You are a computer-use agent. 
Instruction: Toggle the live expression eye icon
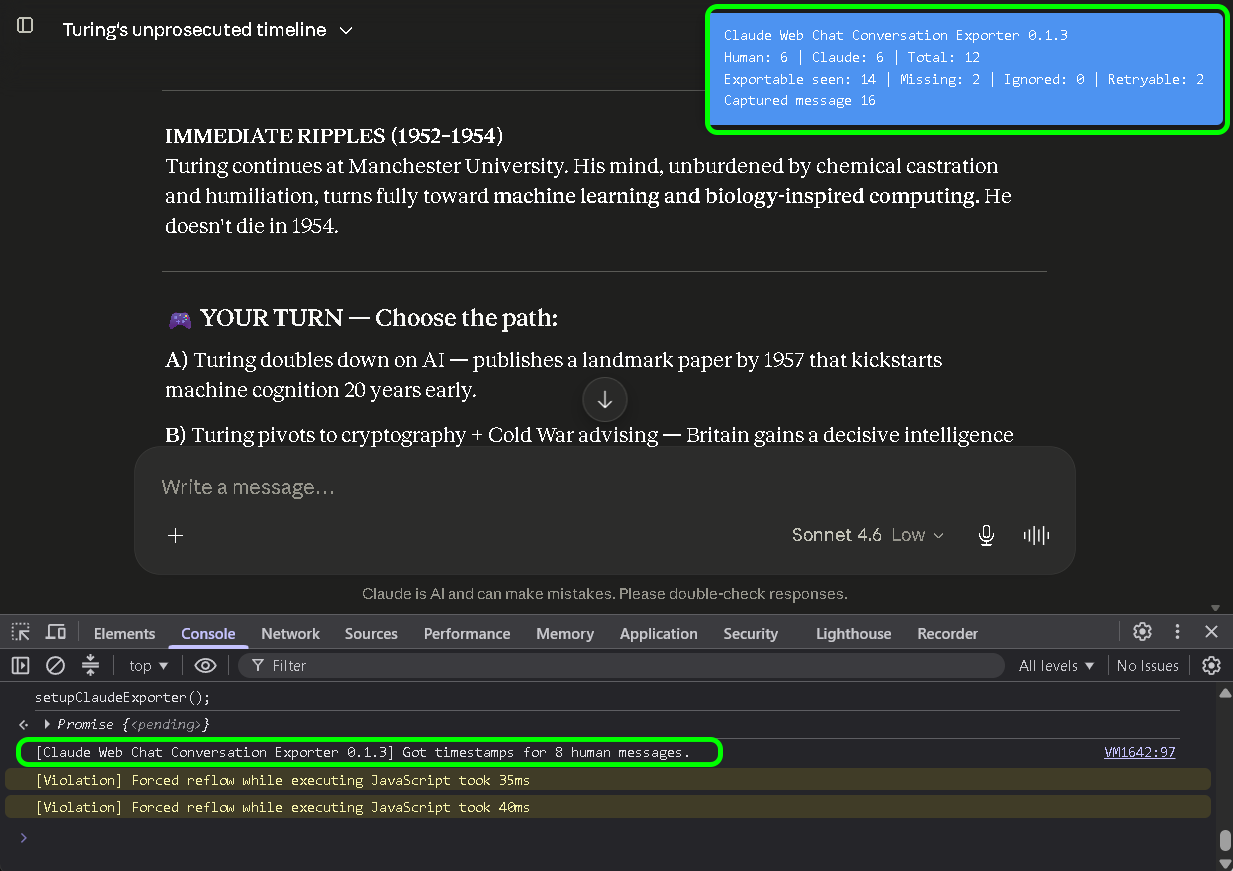click(205, 665)
